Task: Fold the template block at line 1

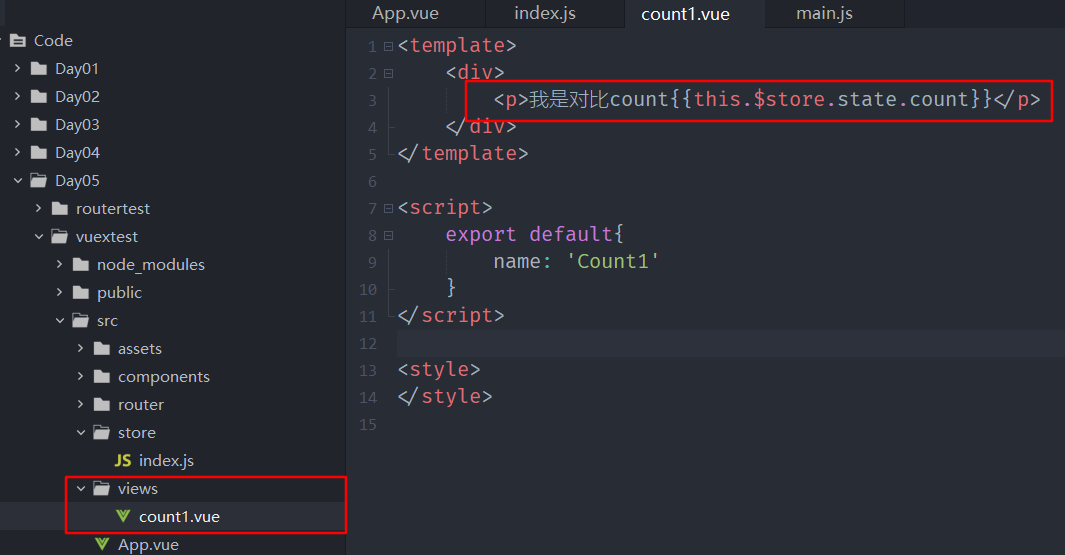Action: pyautogui.click(x=388, y=46)
